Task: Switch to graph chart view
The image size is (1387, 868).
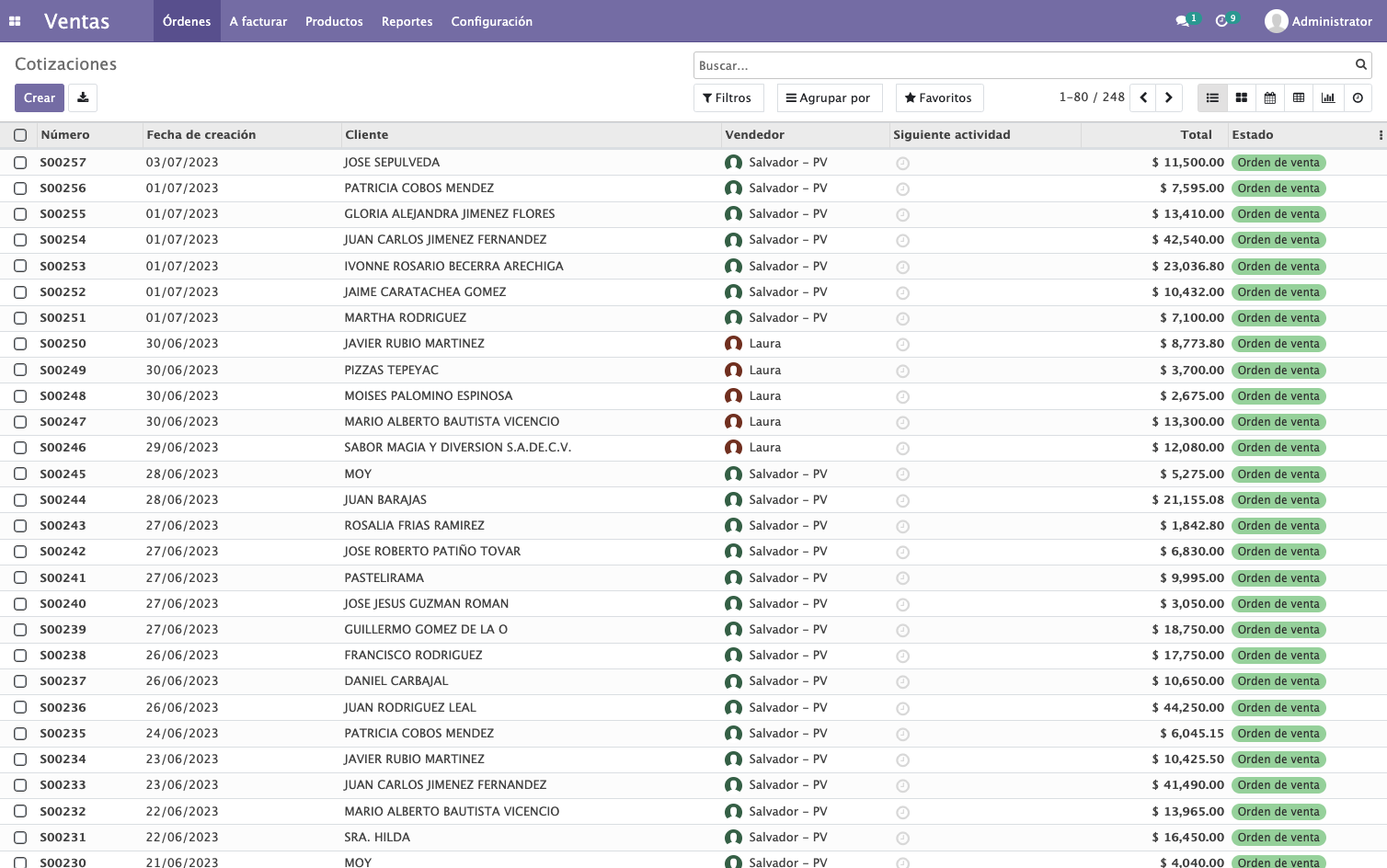Action: [1328, 97]
